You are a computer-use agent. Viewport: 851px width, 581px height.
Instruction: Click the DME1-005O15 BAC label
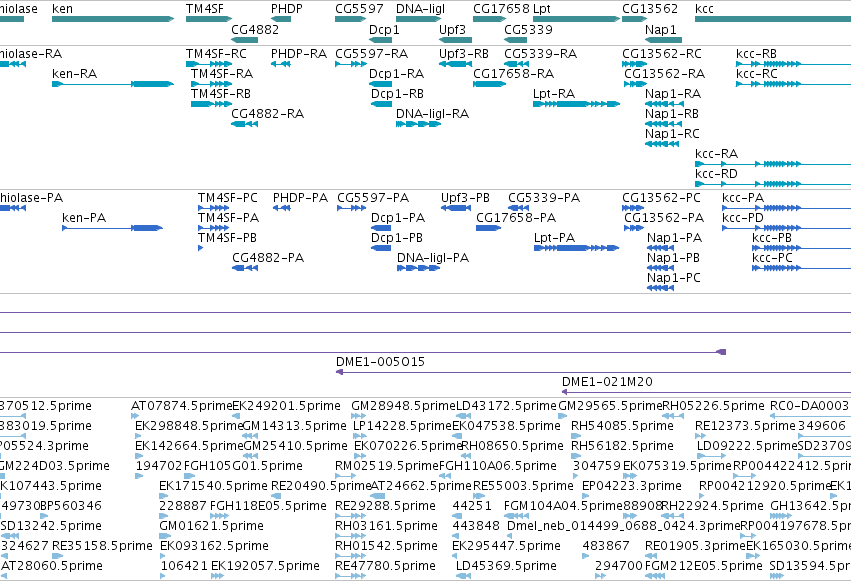[x=380, y=361]
